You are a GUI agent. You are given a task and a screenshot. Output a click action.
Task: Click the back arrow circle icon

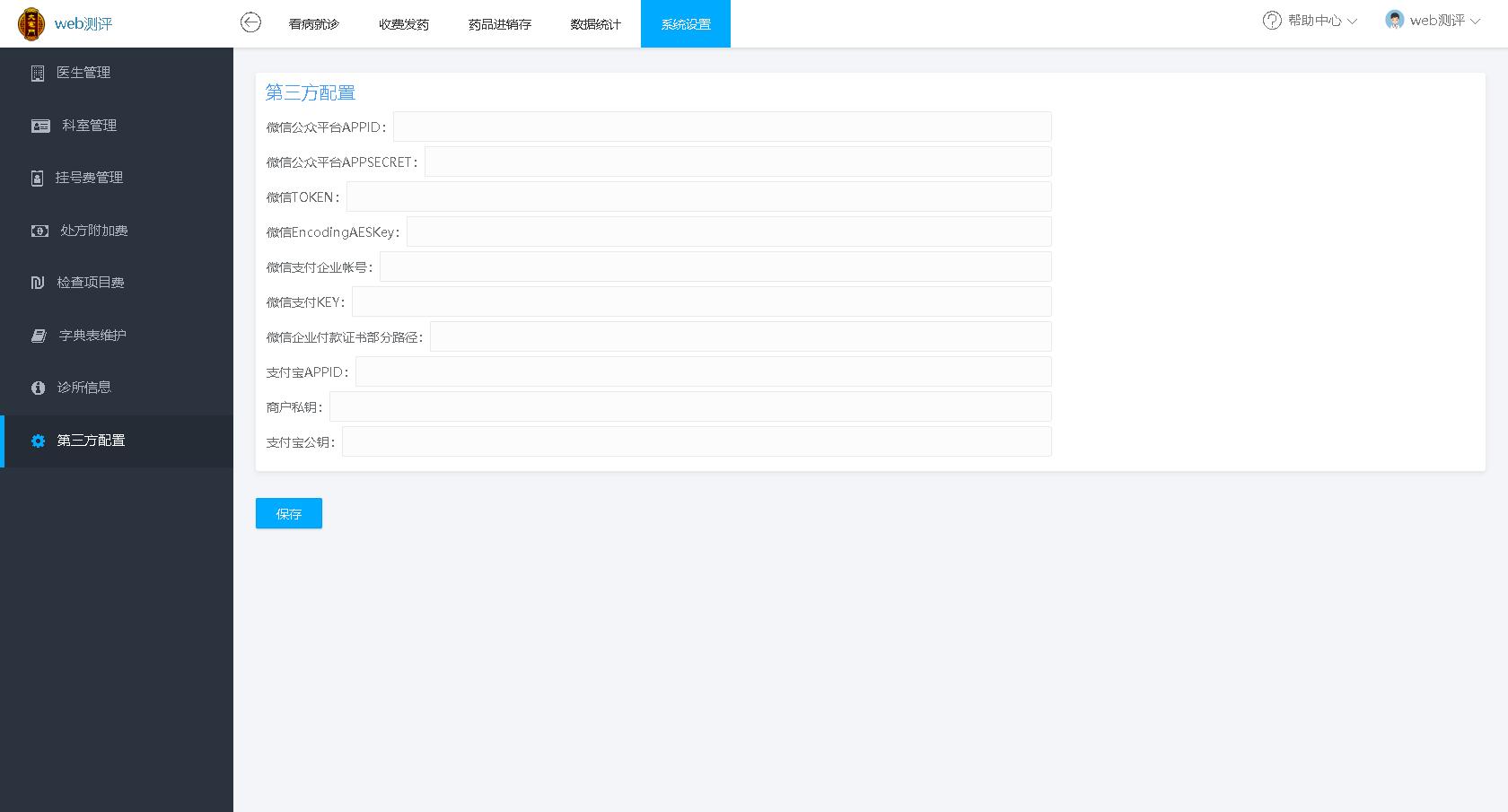click(250, 22)
